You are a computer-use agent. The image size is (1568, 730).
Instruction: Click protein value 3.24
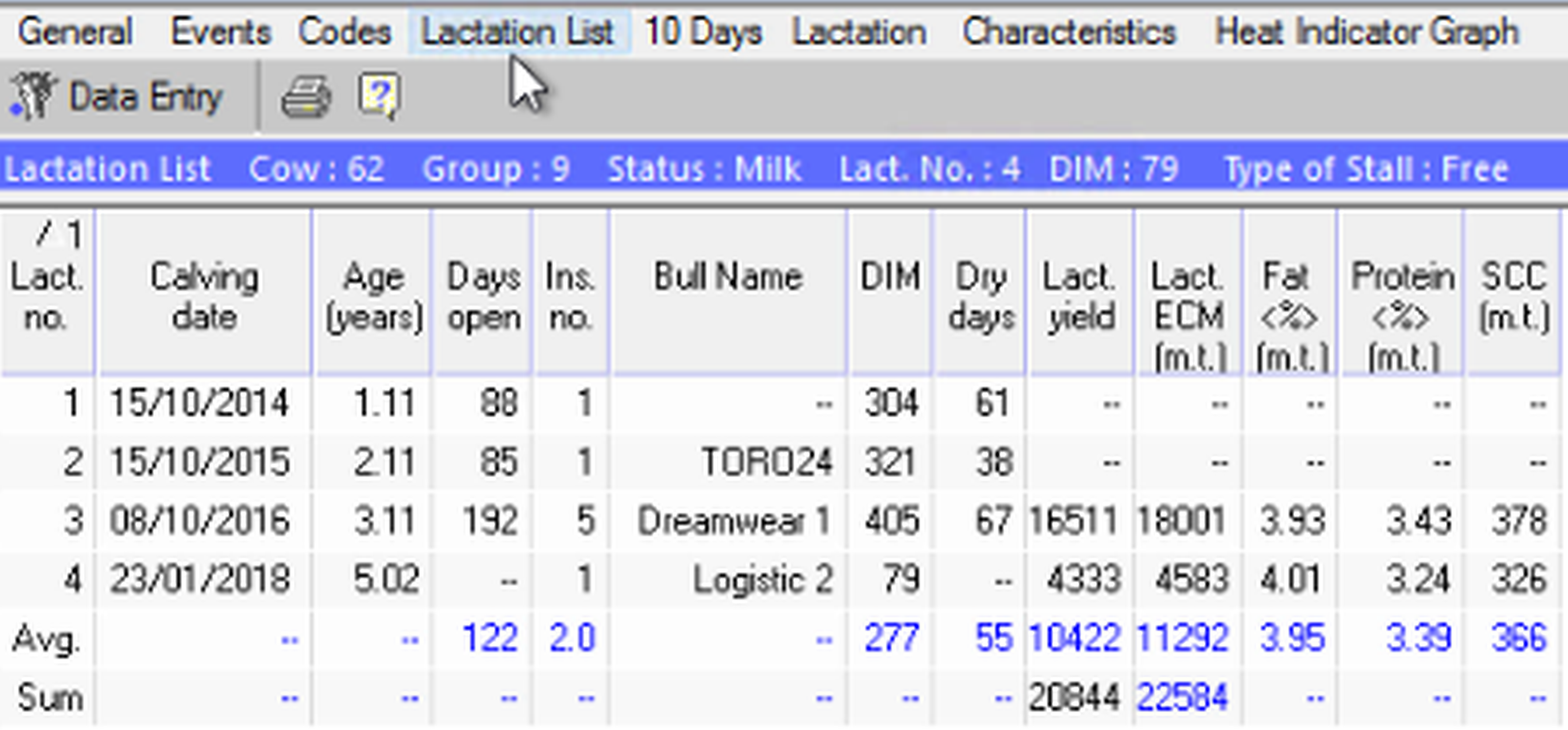click(1418, 579)
